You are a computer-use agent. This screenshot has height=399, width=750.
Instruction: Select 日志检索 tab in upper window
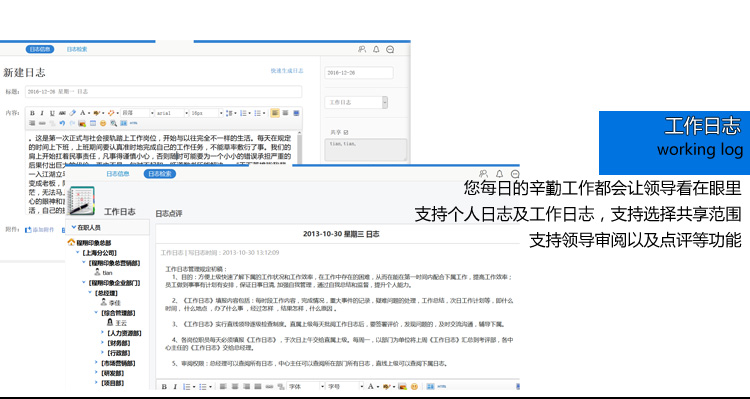[x=77, y=49]
